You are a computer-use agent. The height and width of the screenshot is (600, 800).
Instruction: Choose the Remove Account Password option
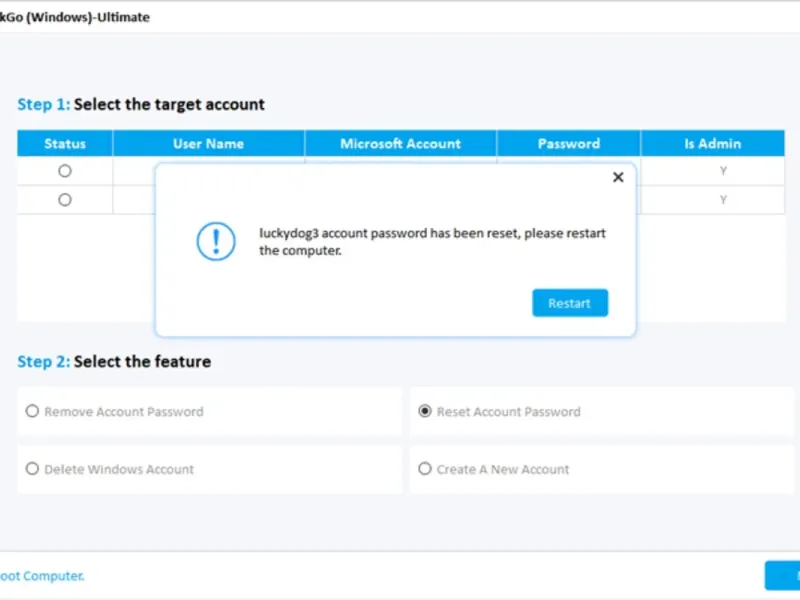33,411
